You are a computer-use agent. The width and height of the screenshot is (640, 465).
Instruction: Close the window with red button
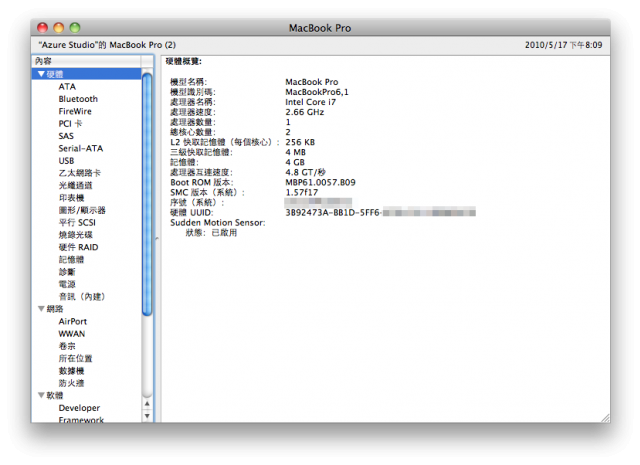pyautogui.click(x=42, y=27)
